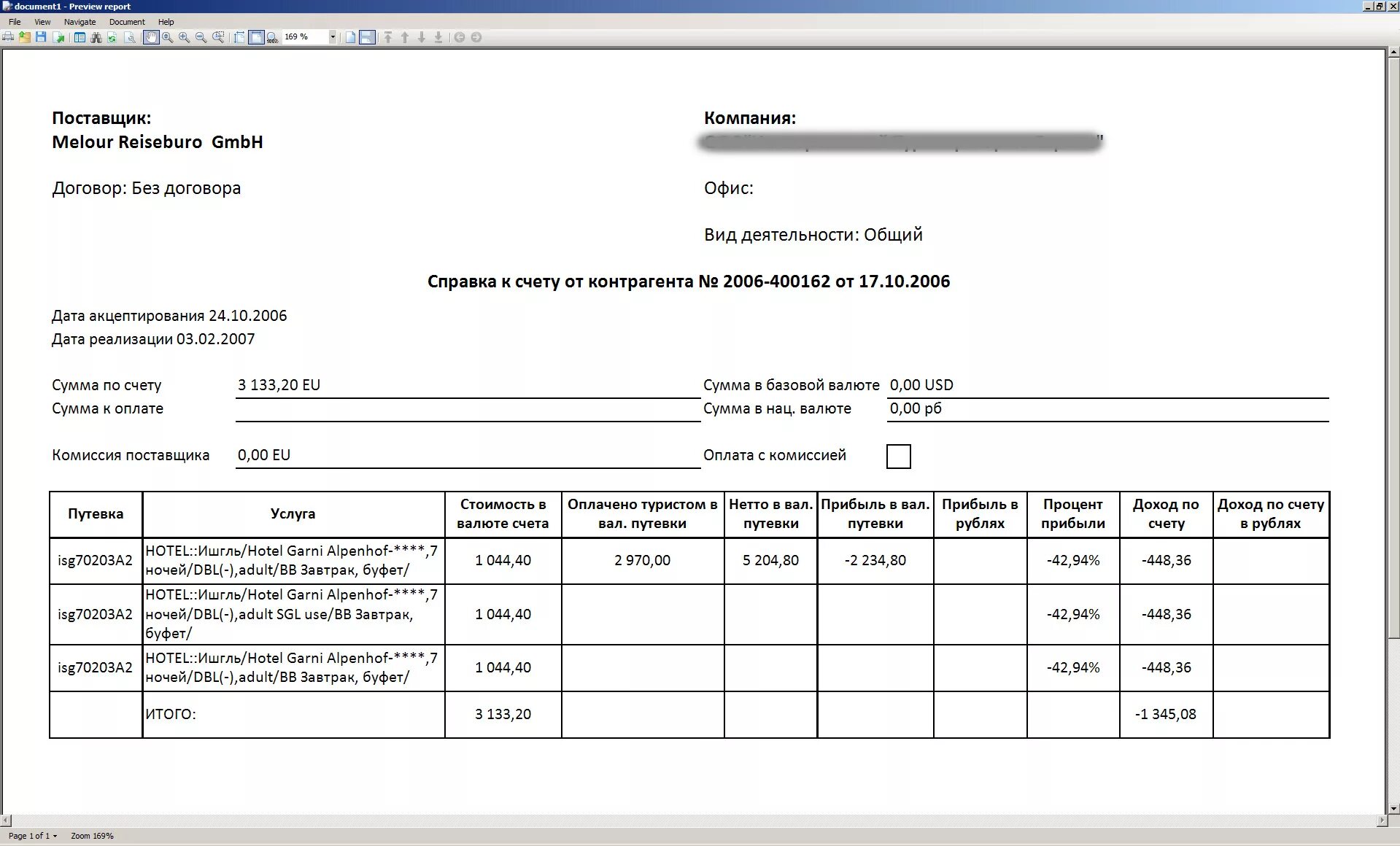Click the horizontal scrollbar right arrow
This screenshot has width=1400, height=846.
(x=1381, y=820)
